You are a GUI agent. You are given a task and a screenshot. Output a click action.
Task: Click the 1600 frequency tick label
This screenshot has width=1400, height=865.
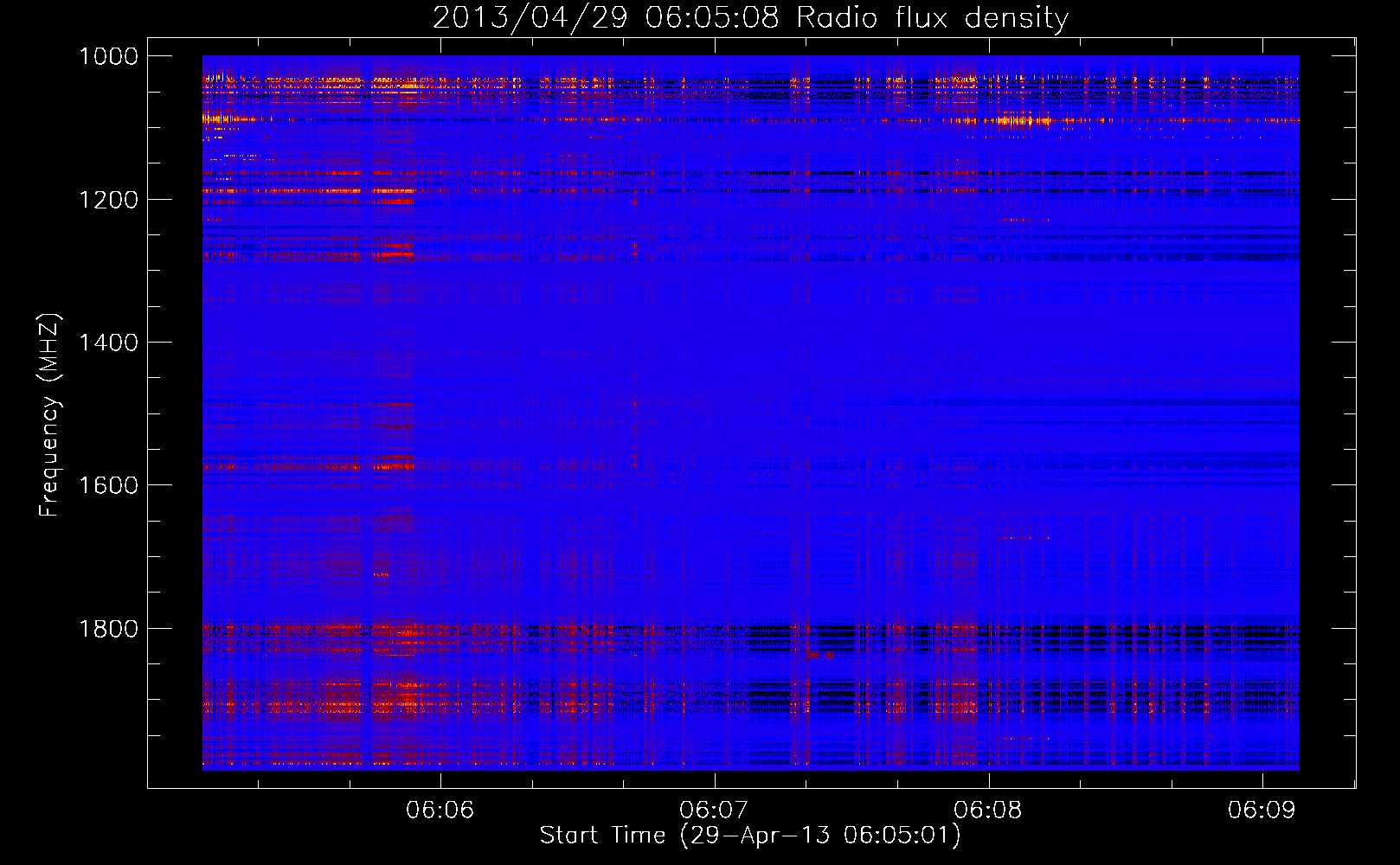tap(108, 485)
